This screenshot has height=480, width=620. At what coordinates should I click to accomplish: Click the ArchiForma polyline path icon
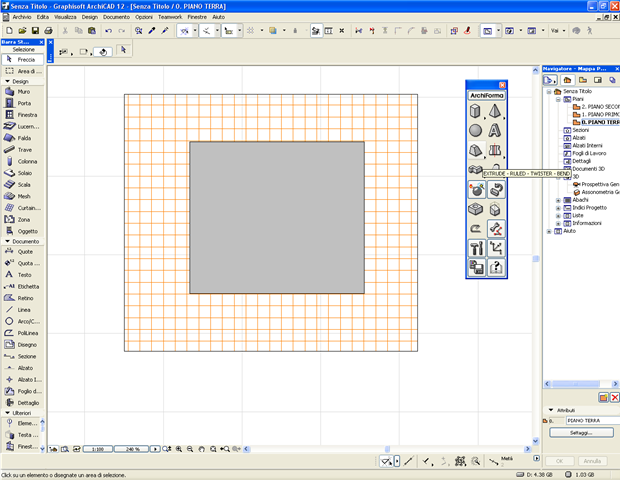[x=496, y=248]
